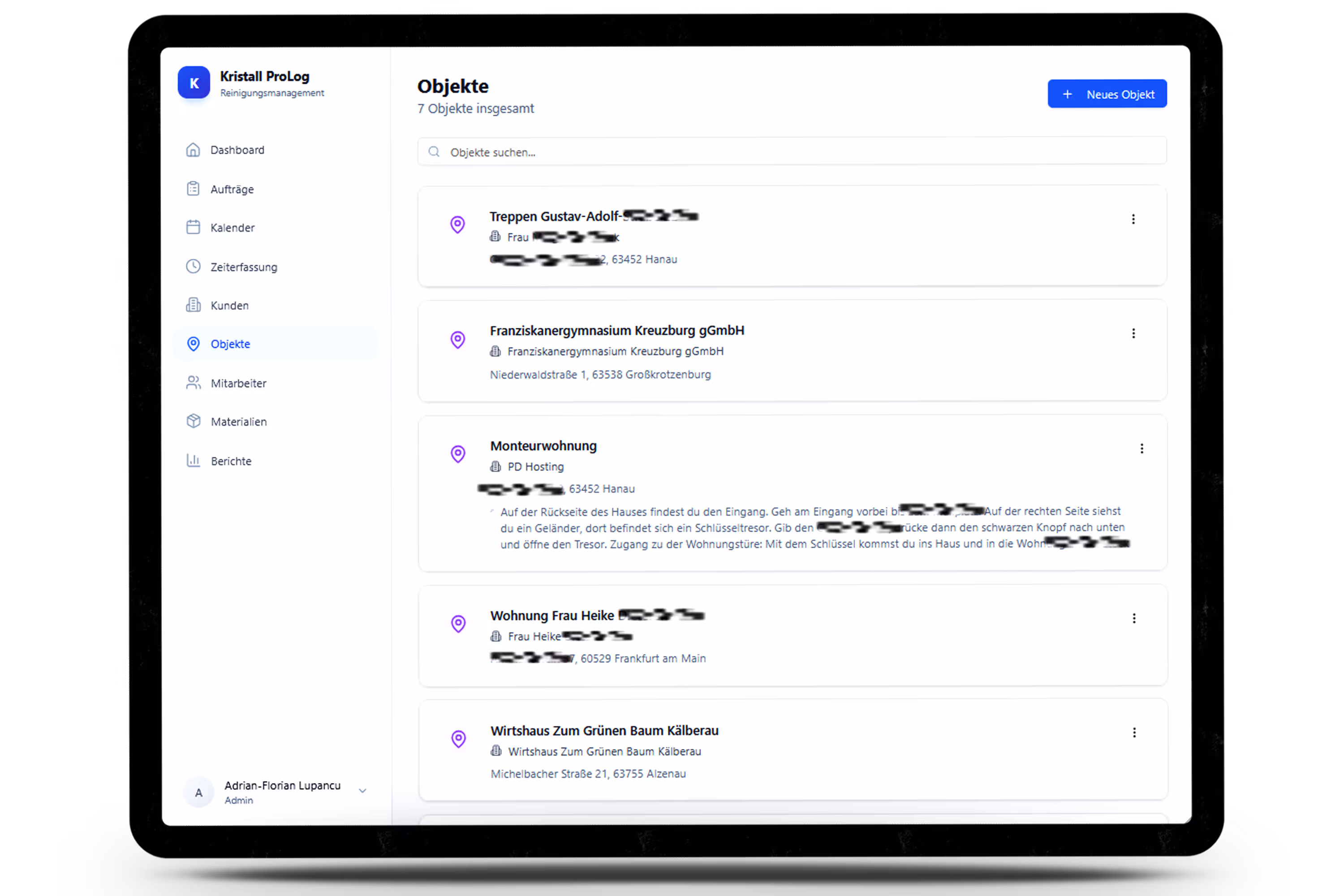Open the Dashboard home icon
1344x896 pixels.
(193, 150)
